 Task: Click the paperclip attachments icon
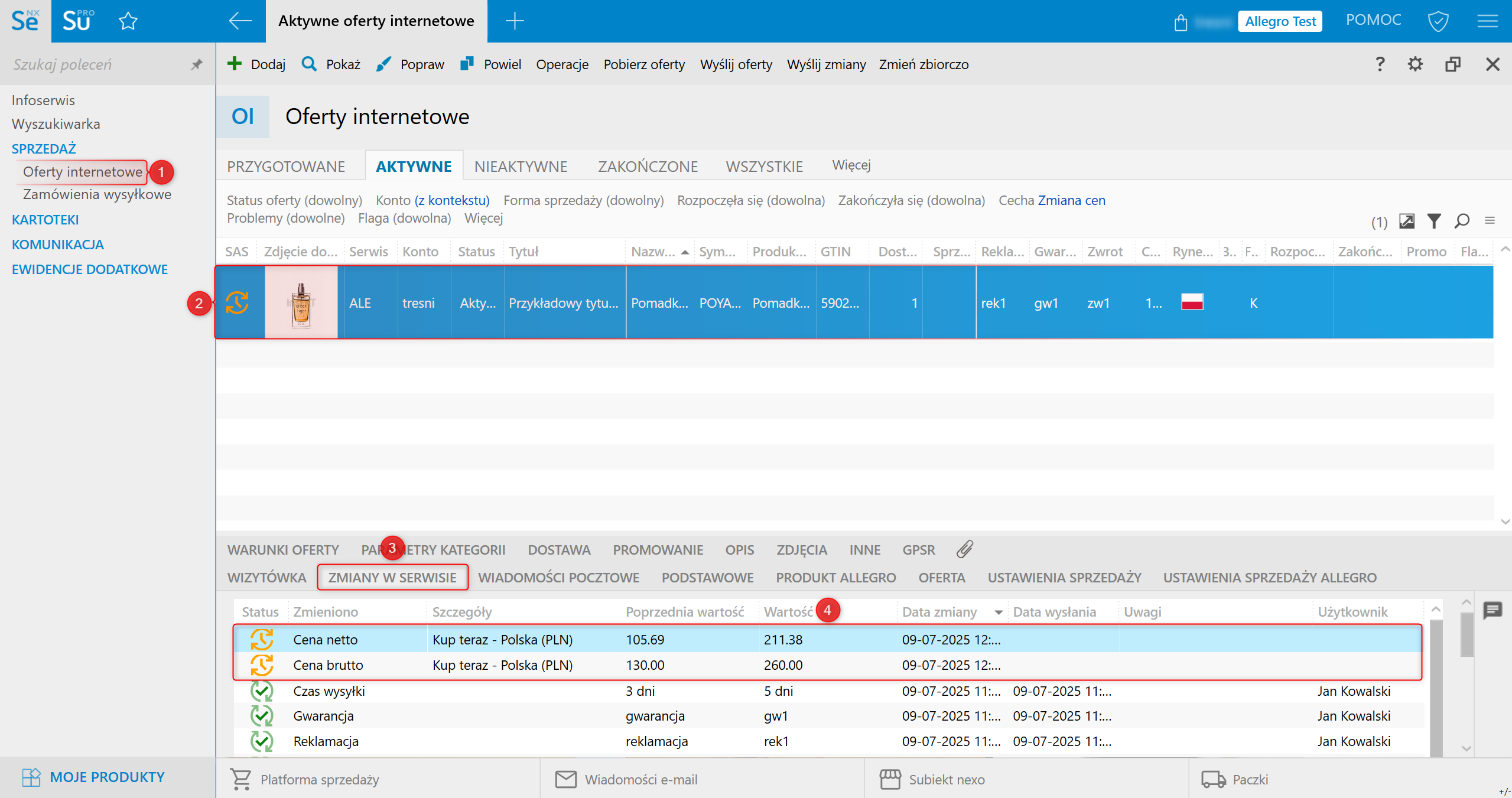(x=964, y=549)
